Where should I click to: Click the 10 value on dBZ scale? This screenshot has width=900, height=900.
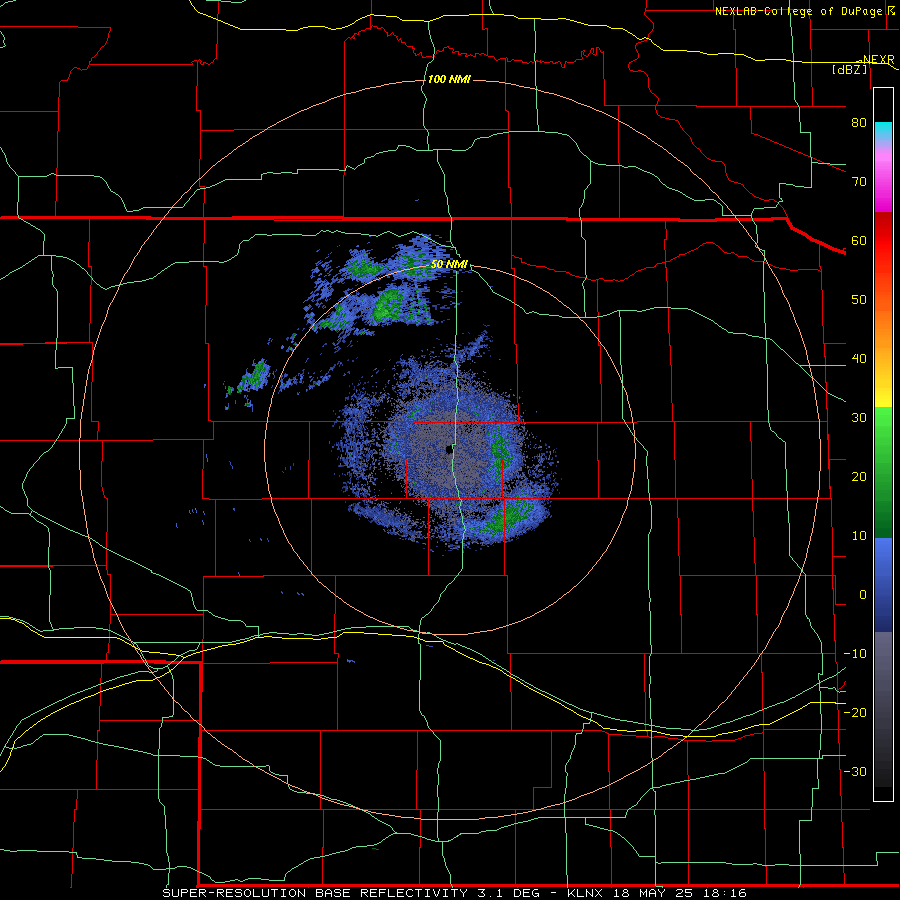coord(859,536)
